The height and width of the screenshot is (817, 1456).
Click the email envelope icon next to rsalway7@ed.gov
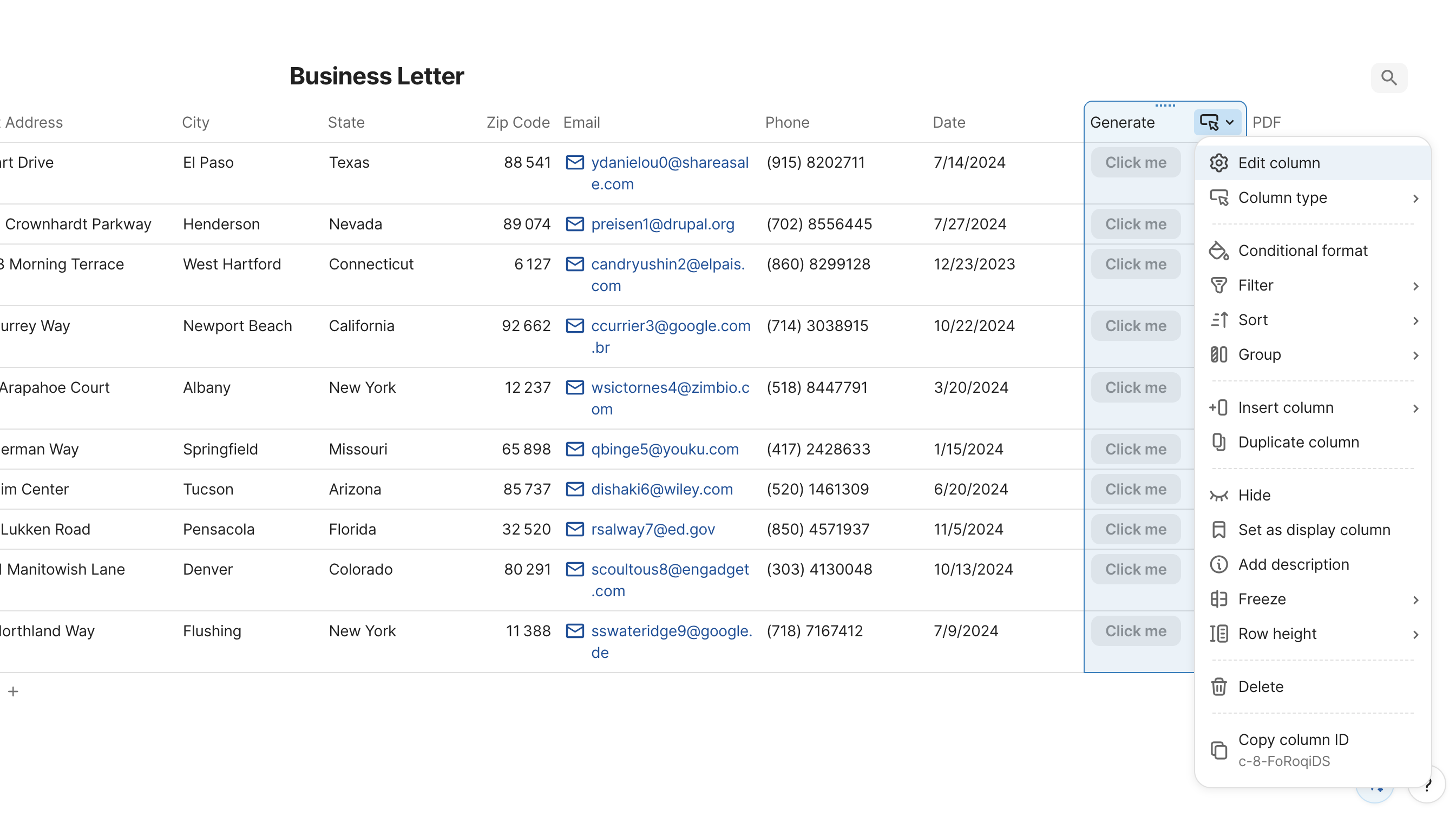pos(575,529)
